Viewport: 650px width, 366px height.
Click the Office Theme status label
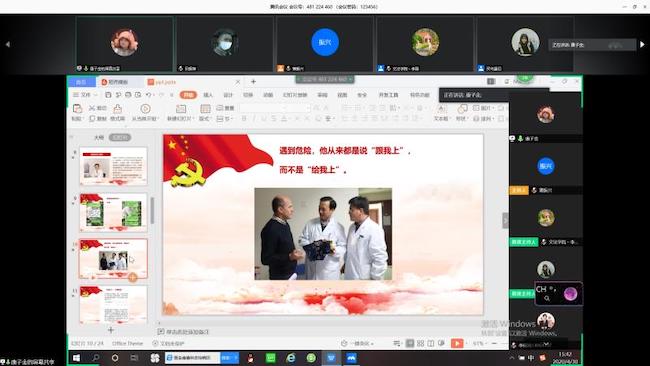127,343
